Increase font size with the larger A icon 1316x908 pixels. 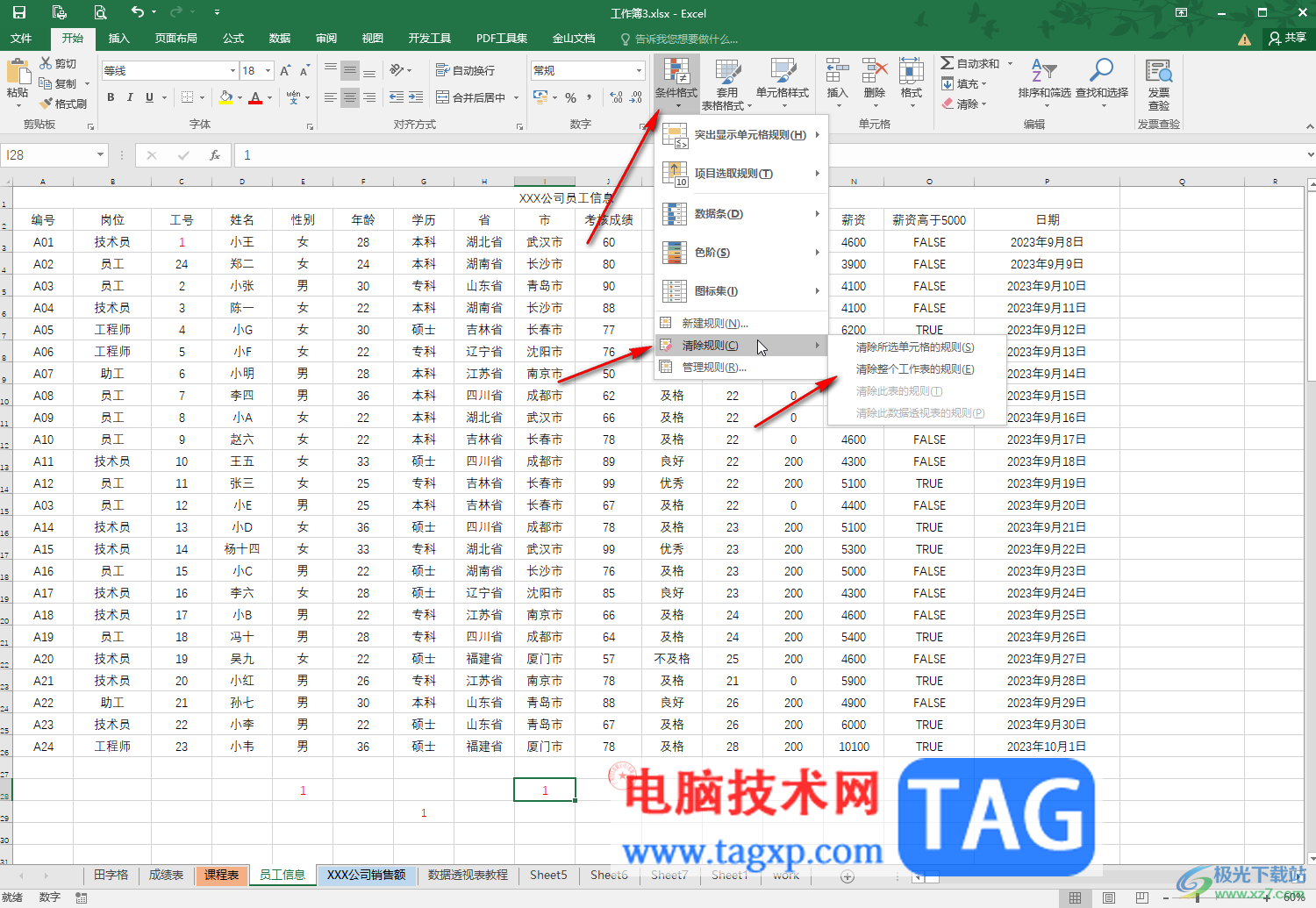pos(285,70)
